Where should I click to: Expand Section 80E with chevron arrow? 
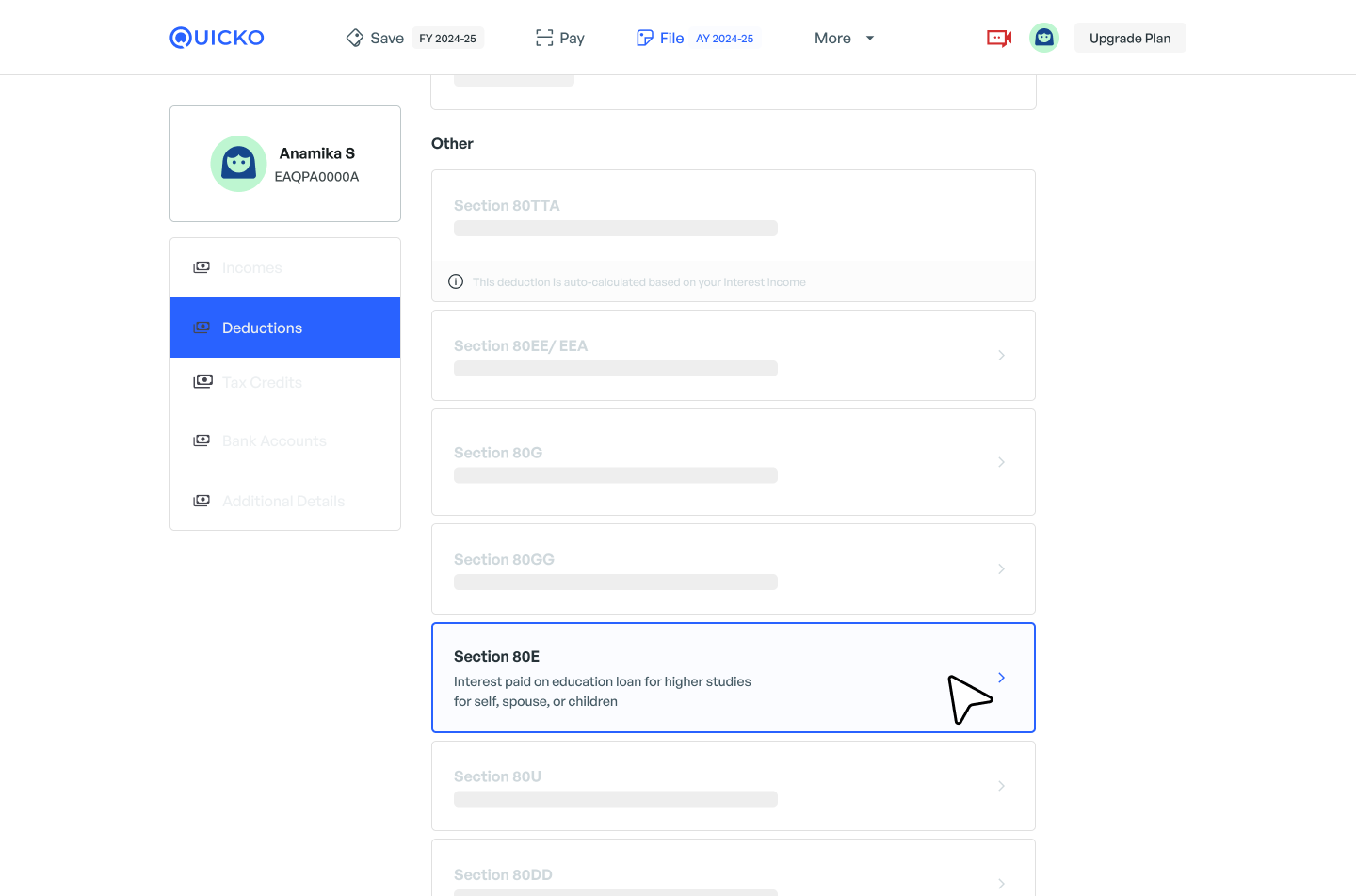[1001, 678]
